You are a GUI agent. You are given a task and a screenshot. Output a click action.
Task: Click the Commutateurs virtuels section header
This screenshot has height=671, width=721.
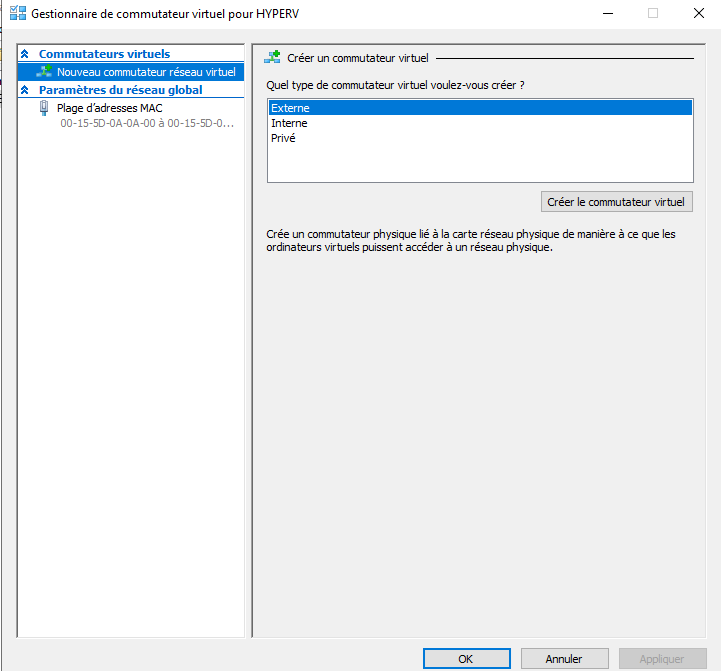click(104, 54)
